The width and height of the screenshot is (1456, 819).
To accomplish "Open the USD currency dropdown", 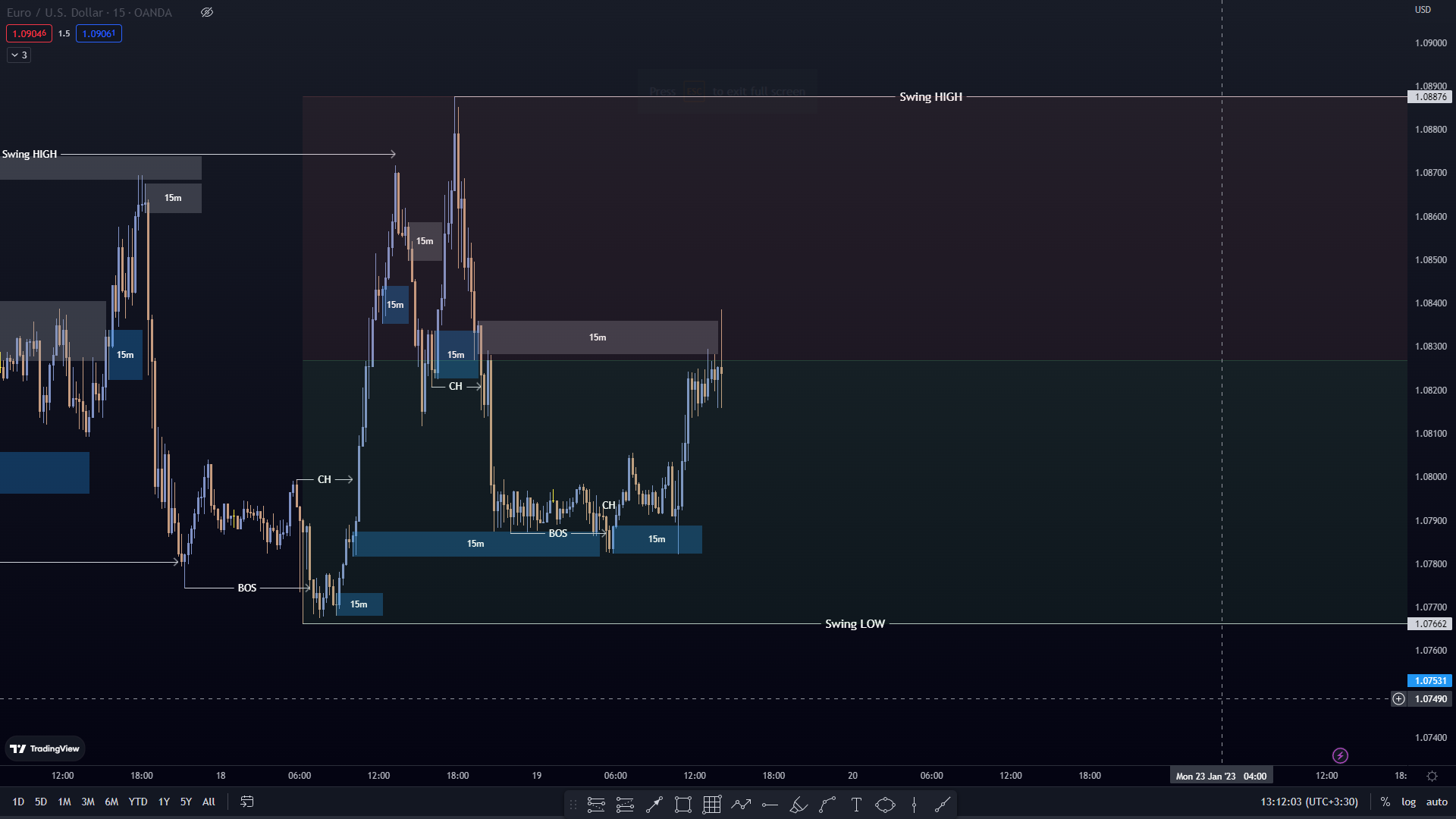I will (x=1423, y=10).
